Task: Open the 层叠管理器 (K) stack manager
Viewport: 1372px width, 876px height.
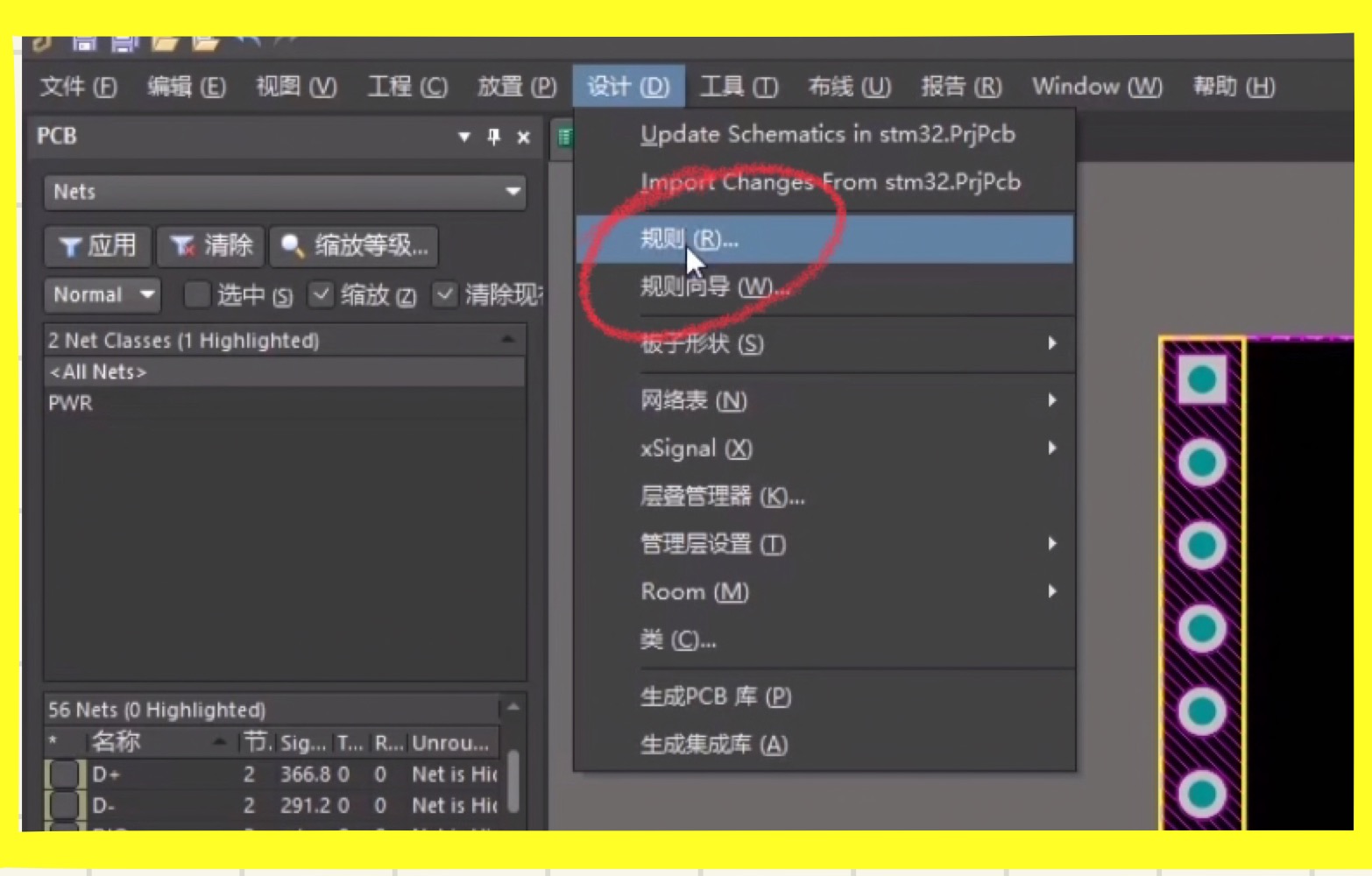Action: tap(718, 497)
